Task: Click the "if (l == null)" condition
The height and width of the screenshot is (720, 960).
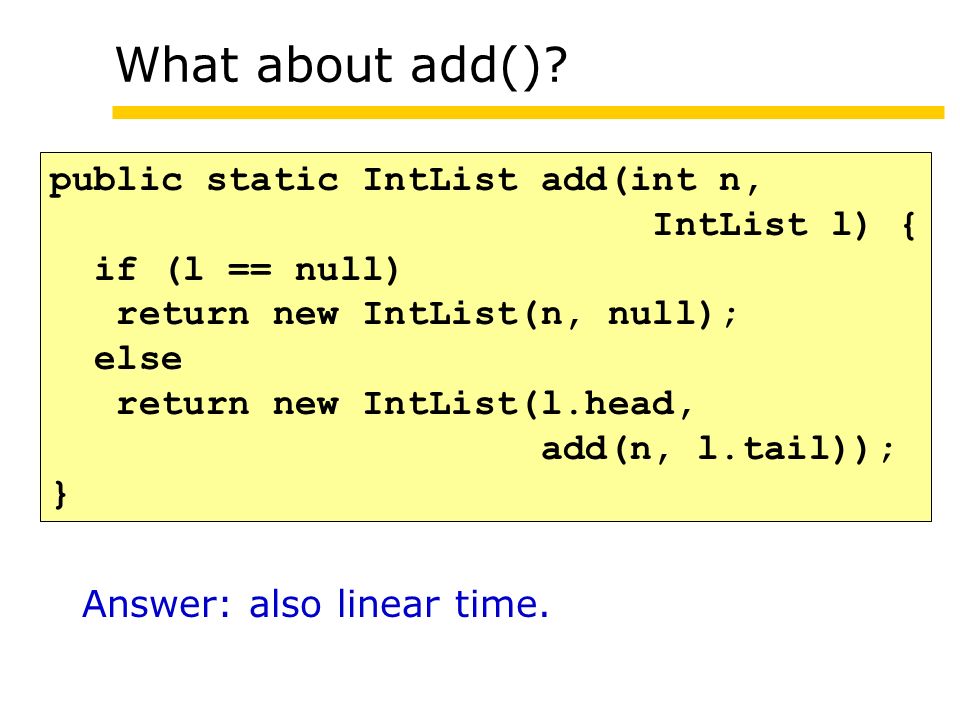Action: [x=247, y=270]
